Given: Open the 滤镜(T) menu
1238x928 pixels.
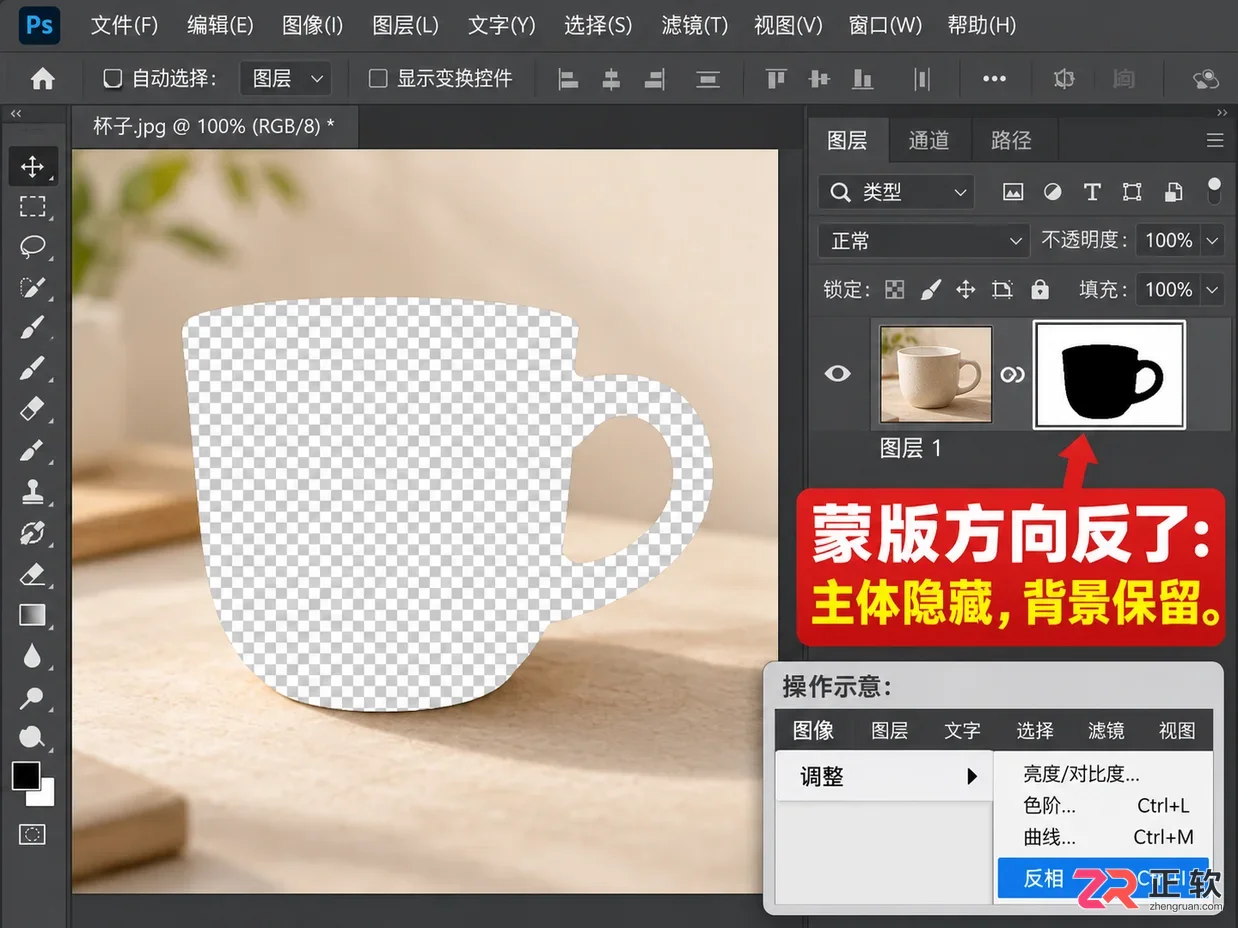Looking at the screenshot, I should click(x=694, y=25).
